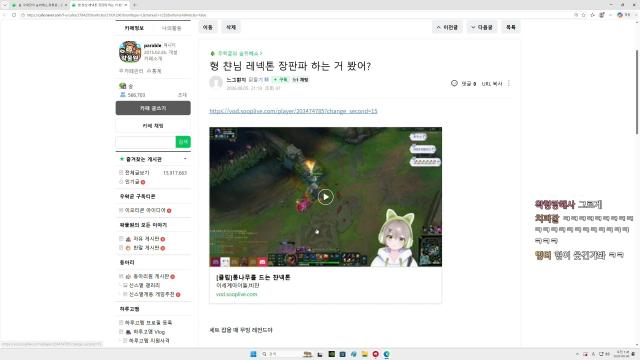Image resolution: width=640 pixels, height=360 pixels.
Task: Go to previous post with 이전글 button
Action: pos(447,27)
